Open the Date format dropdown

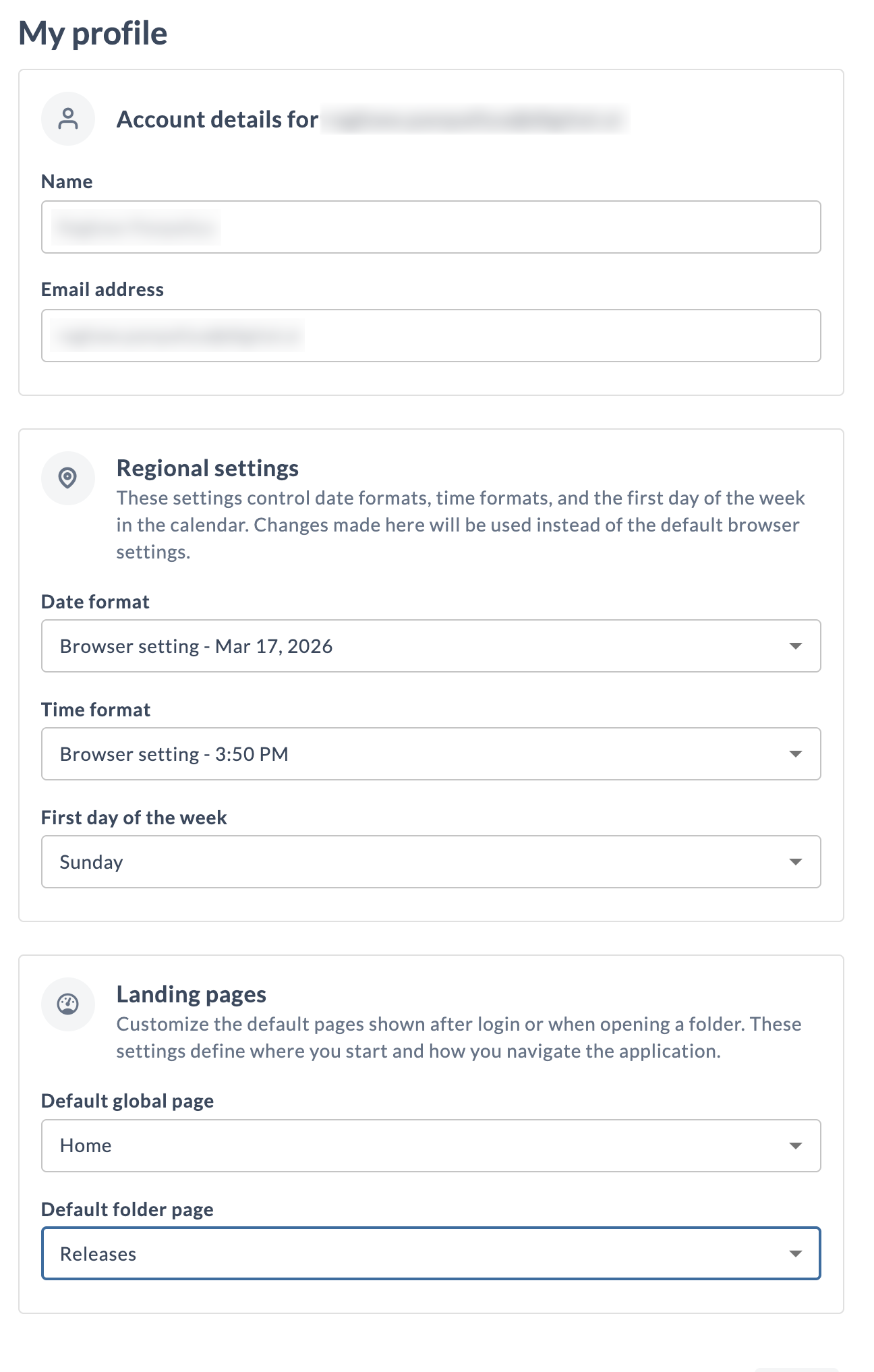431,646
